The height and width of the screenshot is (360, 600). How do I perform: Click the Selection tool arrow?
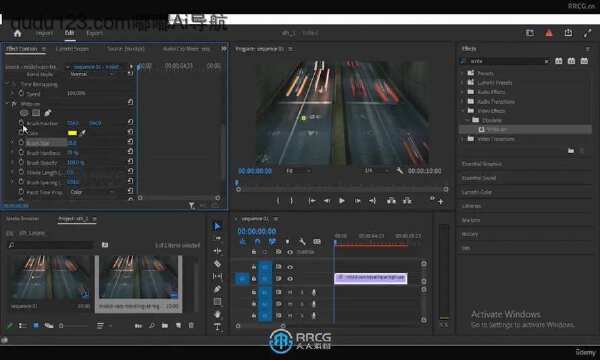pyautogui.click(x=217, y=226)
